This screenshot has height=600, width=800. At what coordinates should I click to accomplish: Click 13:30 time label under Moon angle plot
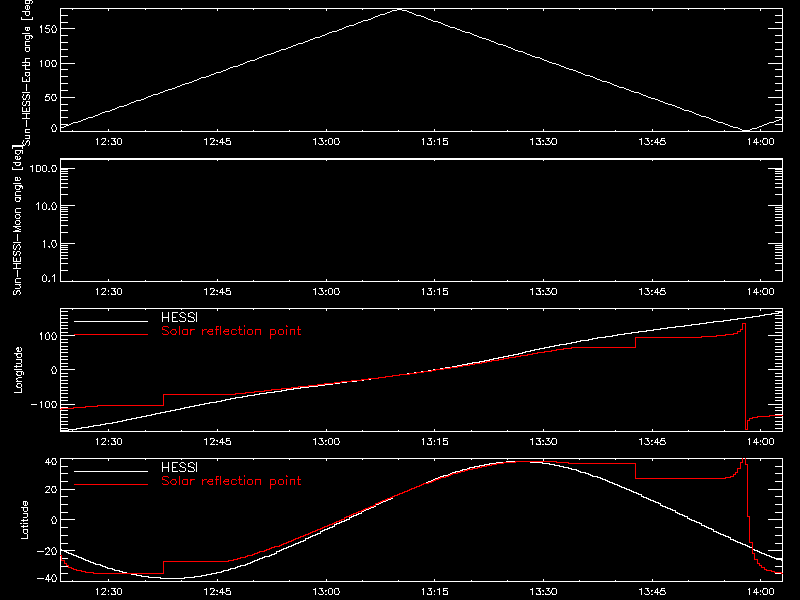tap(543, 292)
